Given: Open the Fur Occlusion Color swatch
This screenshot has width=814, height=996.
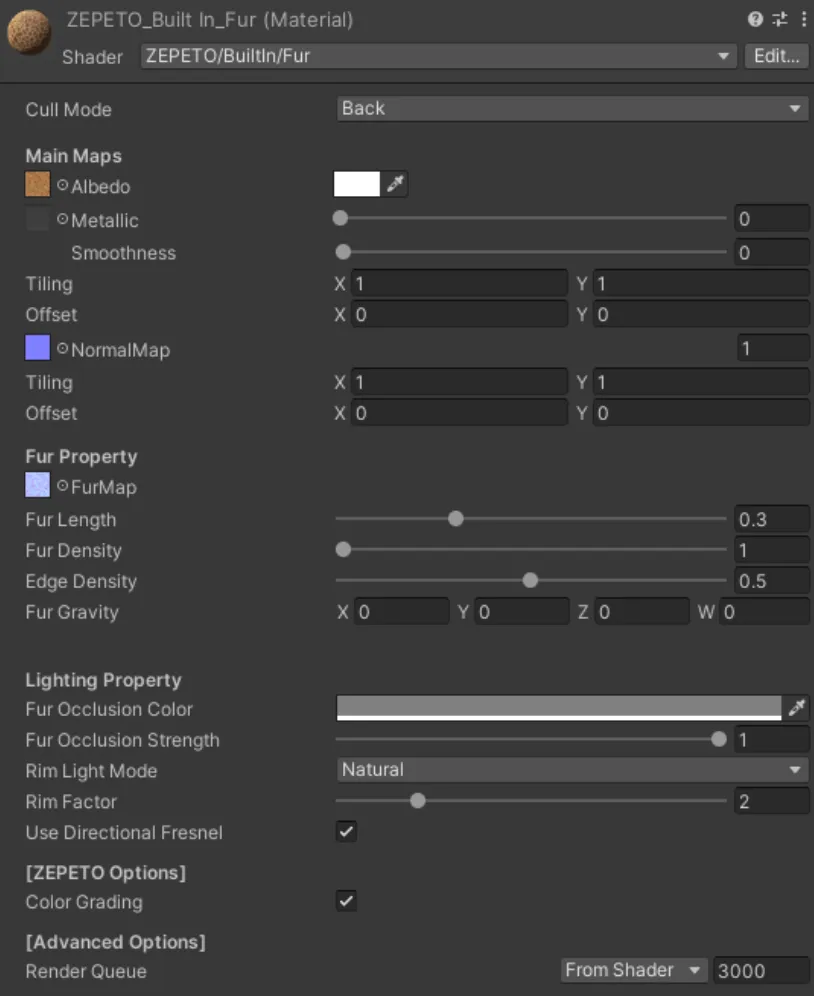Looking at the screenshot, I should click(559, 708).
